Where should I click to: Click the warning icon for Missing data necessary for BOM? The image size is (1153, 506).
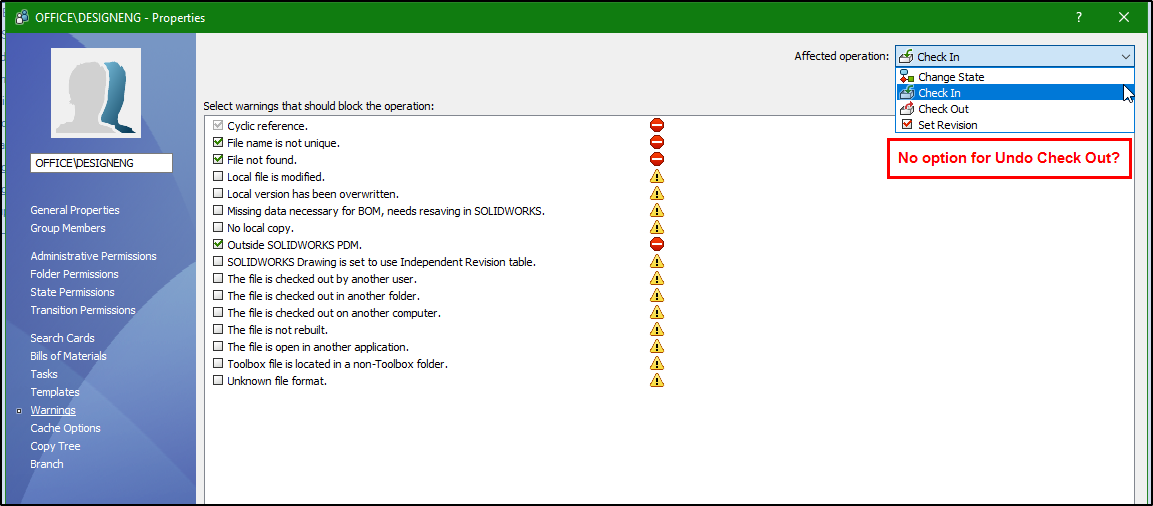[657, 210]
